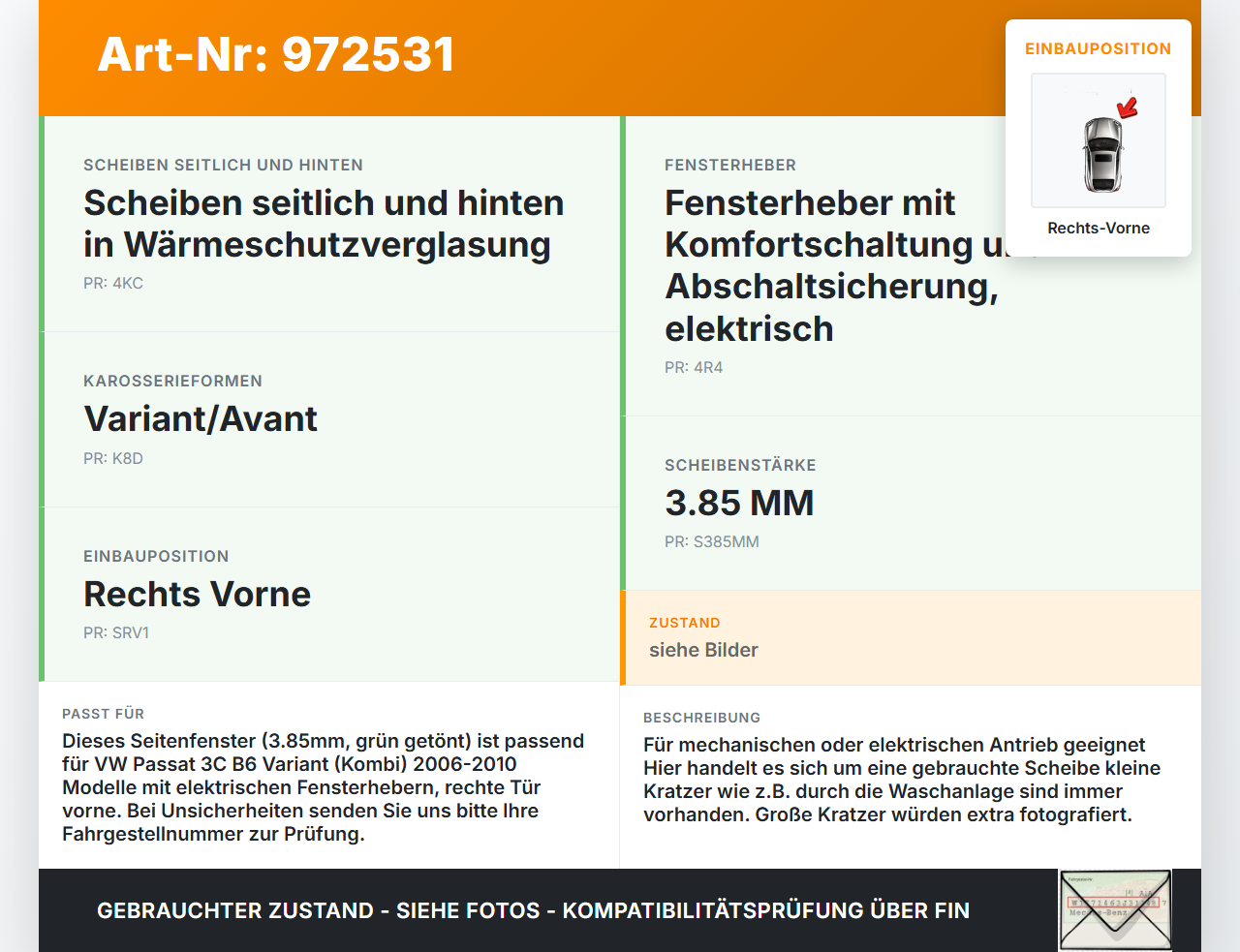Toggle the orange bar beside siehe Bilder

621,637
